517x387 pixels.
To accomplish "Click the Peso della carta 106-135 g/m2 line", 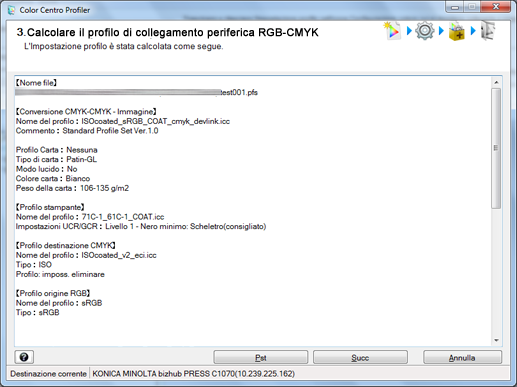I will [72, 188].
